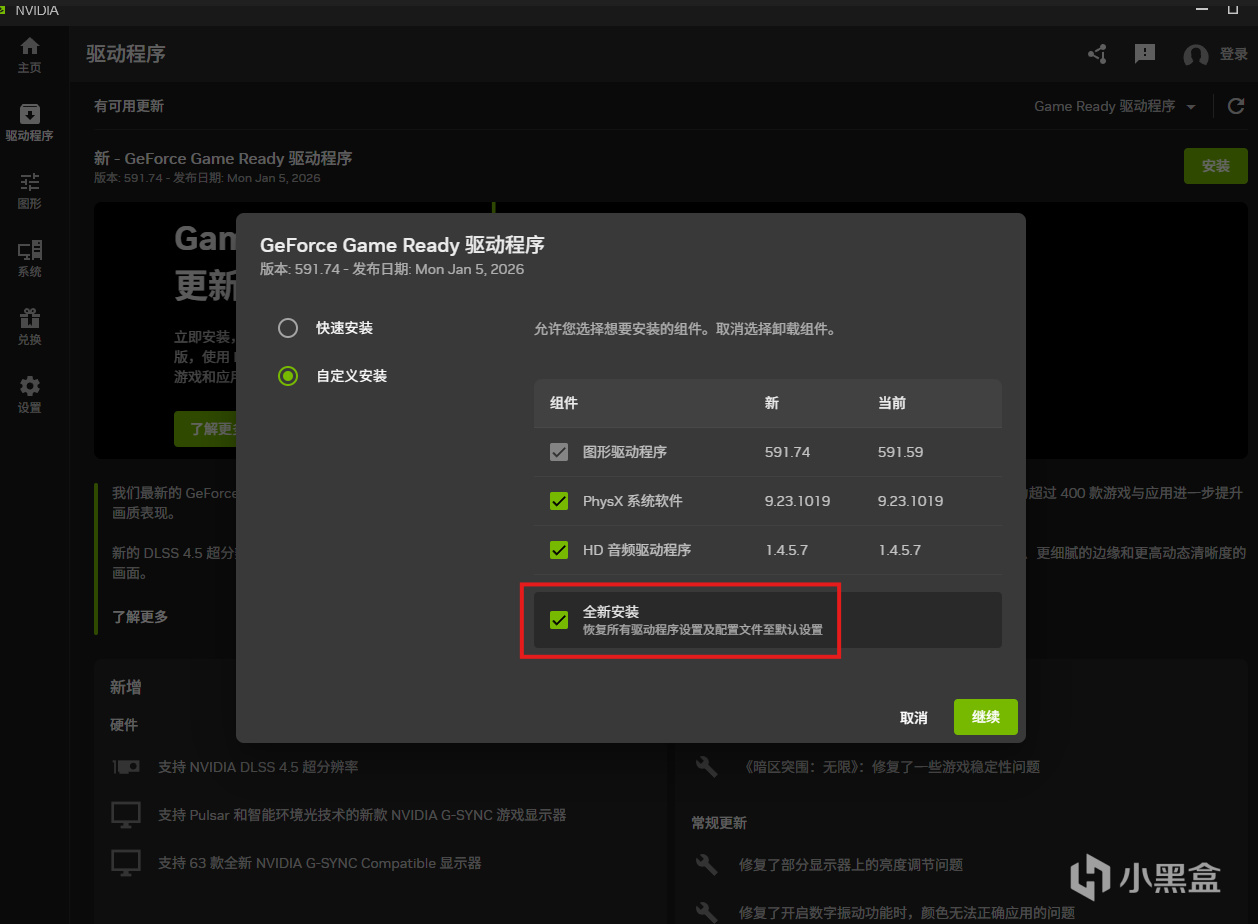Click 取消 to close the dialog
Image resolution: width=1258 pixels, height=924 pixels.
[914, 717]
